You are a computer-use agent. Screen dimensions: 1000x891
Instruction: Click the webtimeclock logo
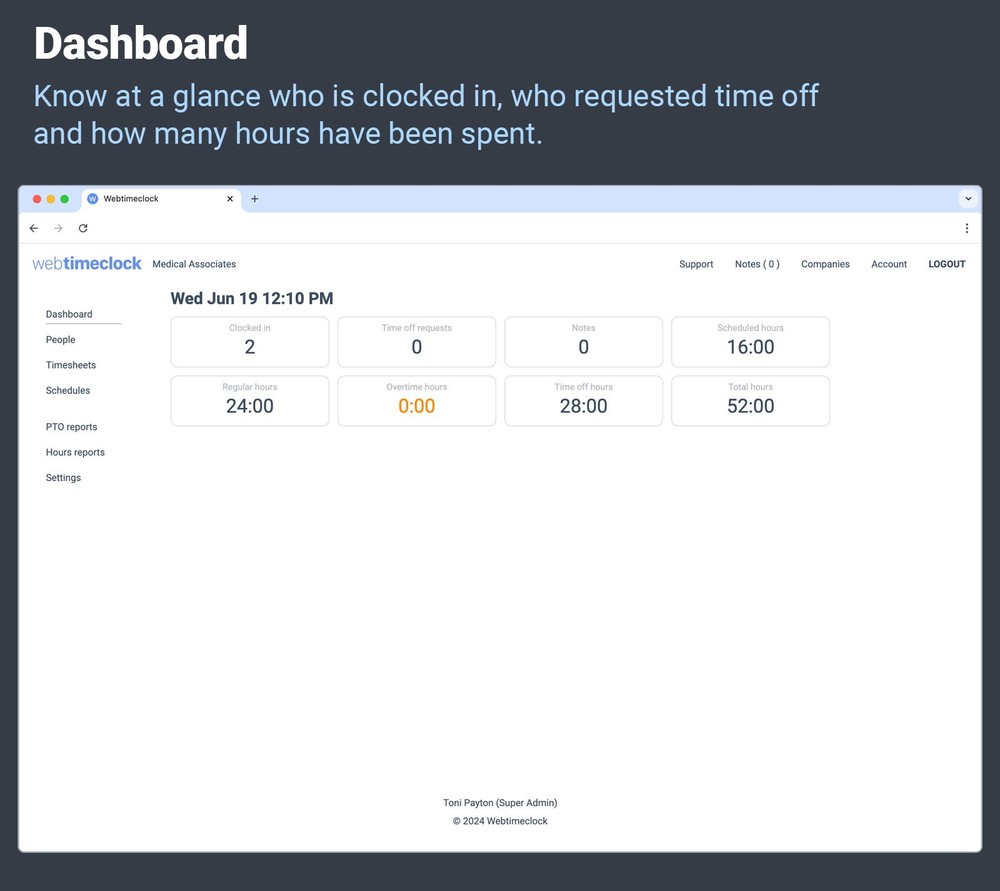point(86,263)
